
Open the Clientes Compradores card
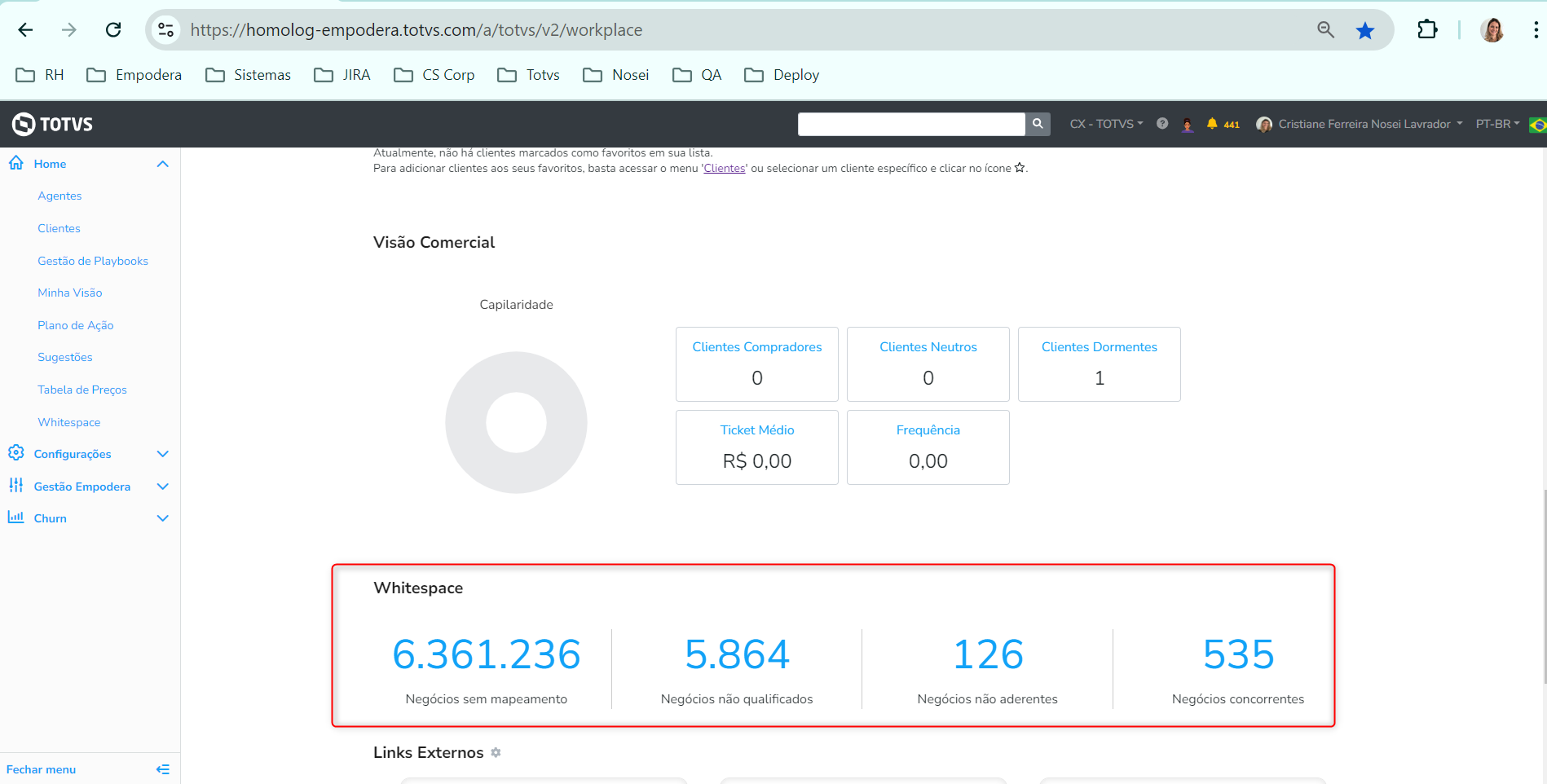tap(757, 364)
